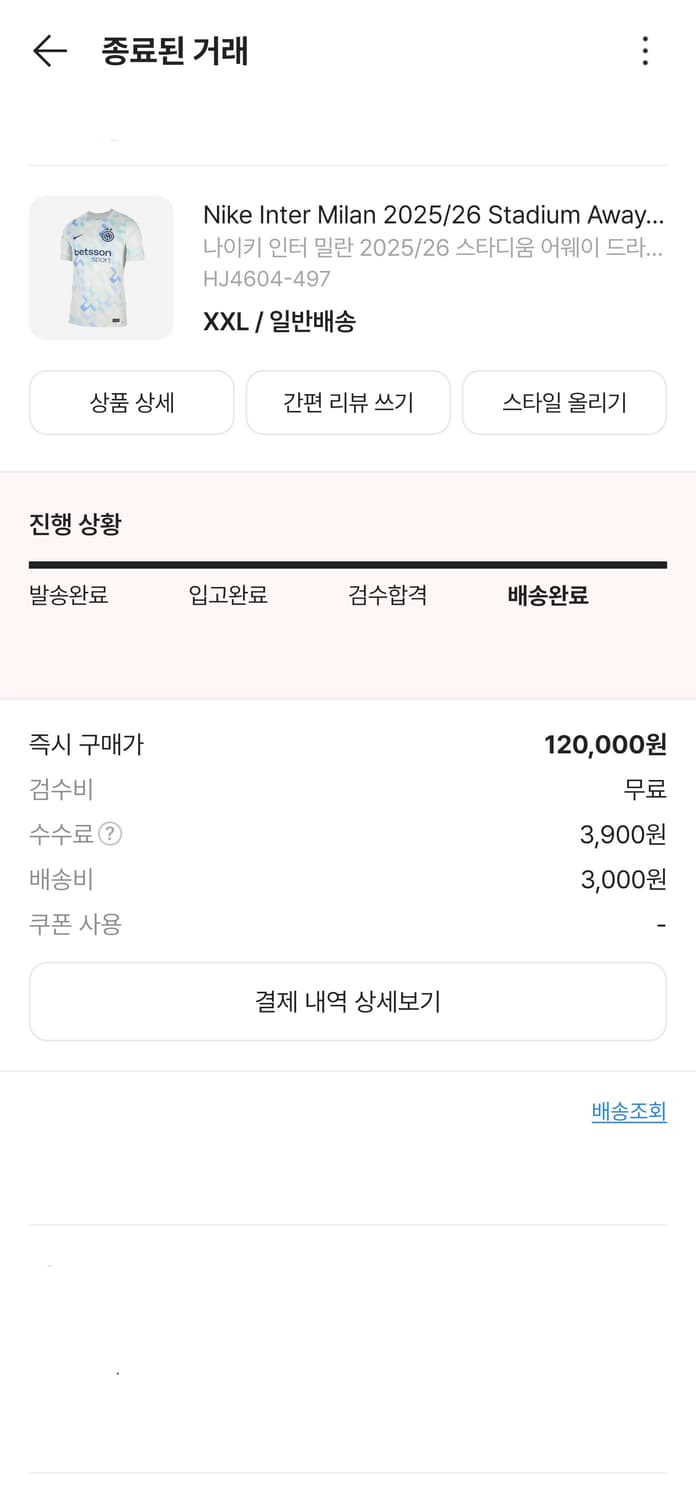Screen dimensions: 696x1500
Task: Tap the 수수료 help question mark icon
Action: [x=112, y=835]
